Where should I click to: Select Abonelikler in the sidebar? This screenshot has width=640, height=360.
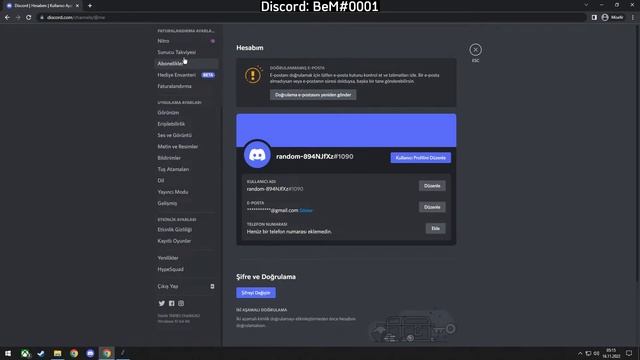coord(186,64)
